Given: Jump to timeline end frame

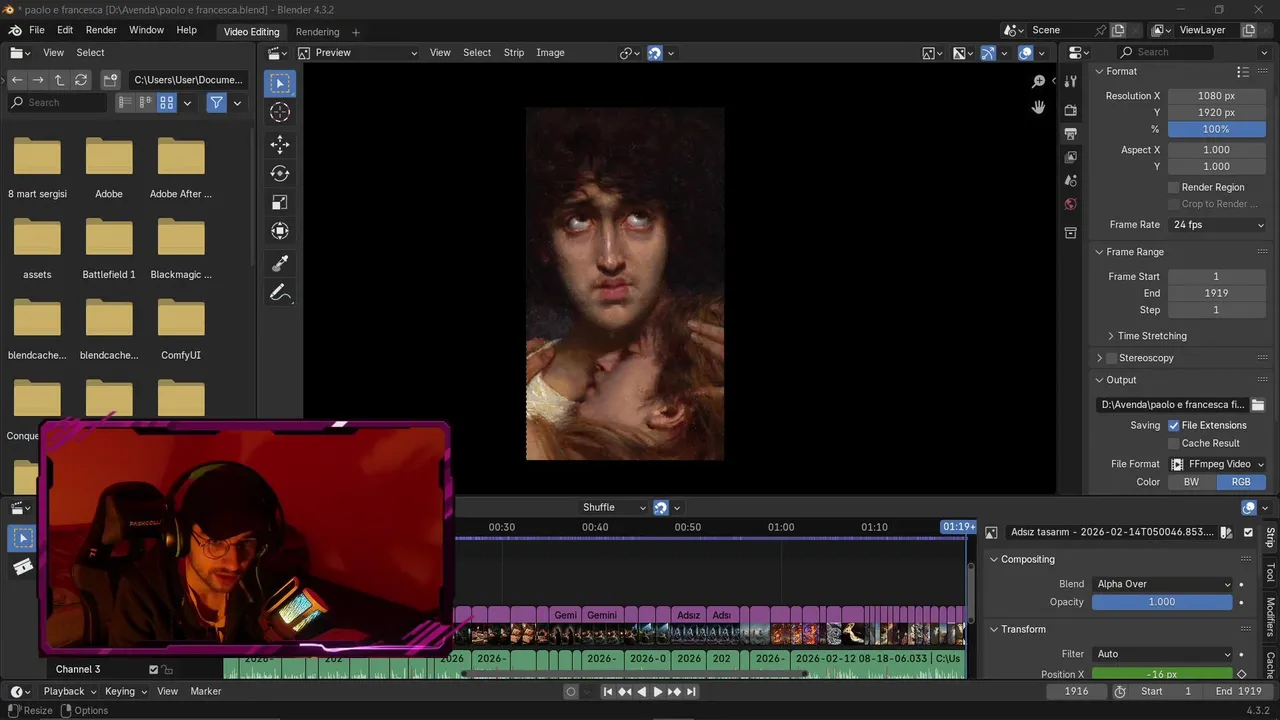Looking at the screenshot, I should (x=691, y=691).
